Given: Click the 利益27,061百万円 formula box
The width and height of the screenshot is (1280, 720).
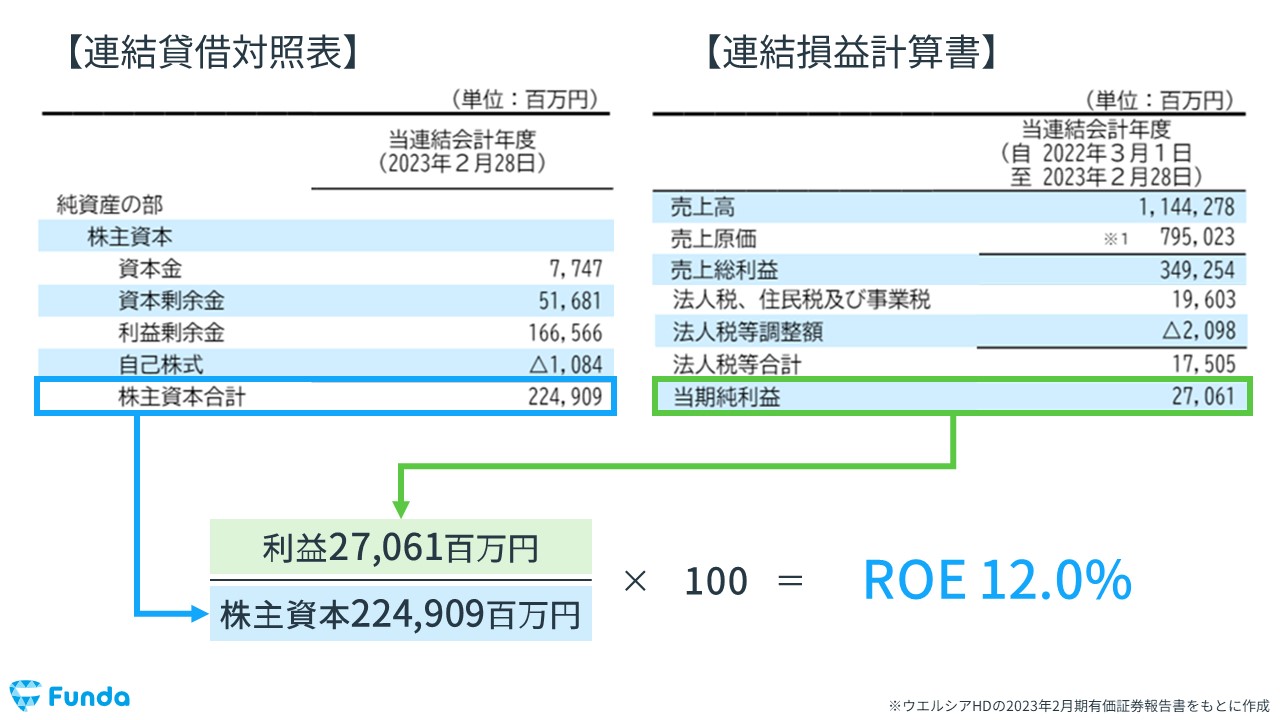Looking at the screenshot, I should pos(400,545).
